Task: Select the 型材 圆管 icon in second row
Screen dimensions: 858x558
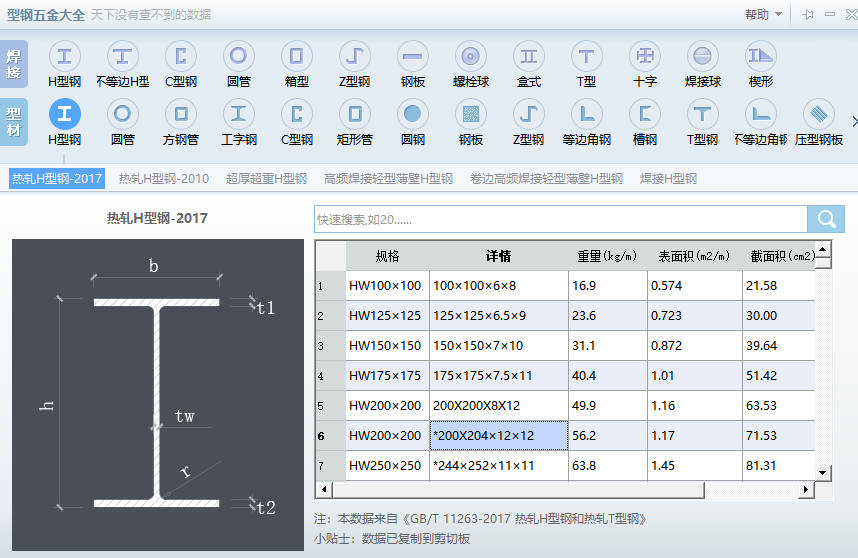Action: [123, 114]
